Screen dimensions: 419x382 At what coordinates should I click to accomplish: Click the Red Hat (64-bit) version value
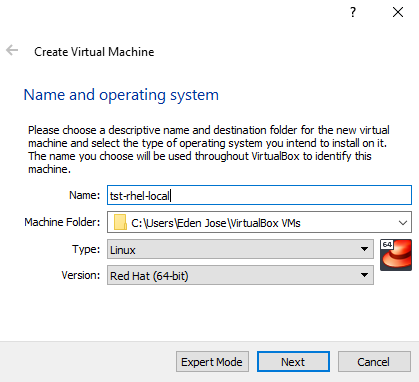coord(149,276)
